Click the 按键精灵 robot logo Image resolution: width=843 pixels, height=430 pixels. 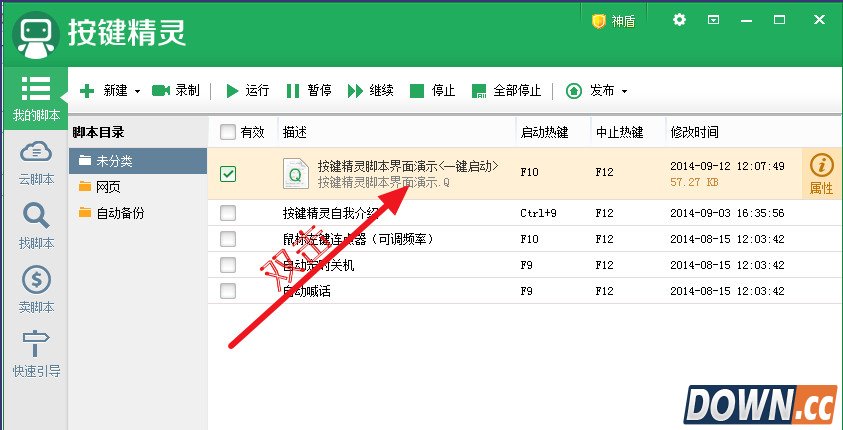[36, 34]
